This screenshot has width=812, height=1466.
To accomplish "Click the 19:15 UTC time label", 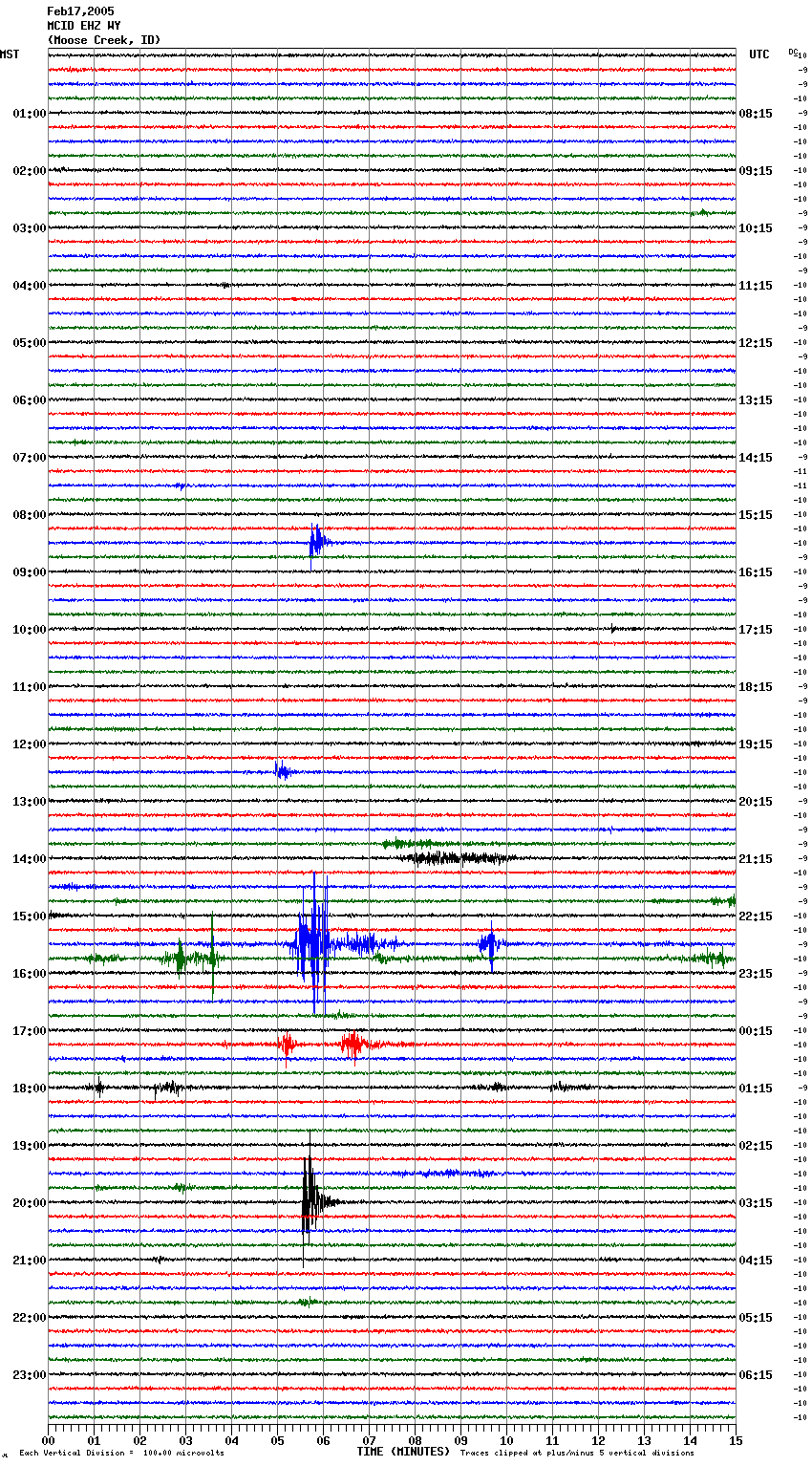I will pos(756,744).
